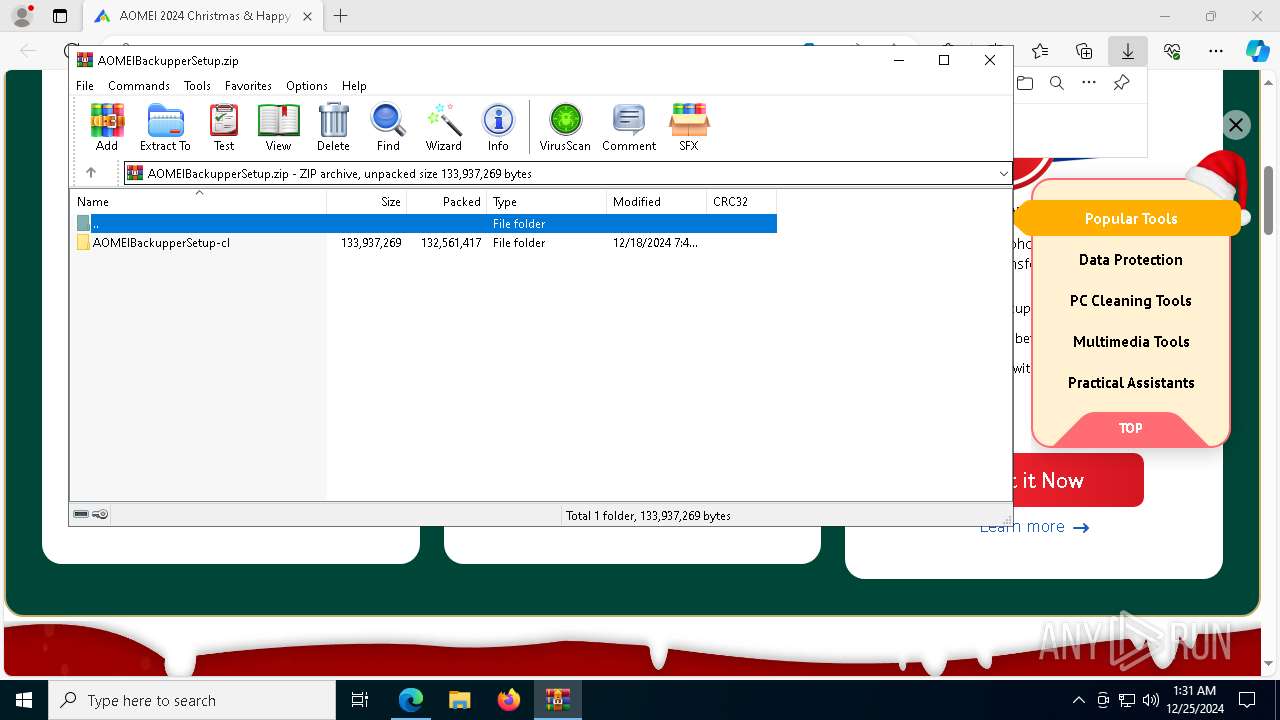
Task: Sort file list by Size column
Action: click(x=367, y=201)
